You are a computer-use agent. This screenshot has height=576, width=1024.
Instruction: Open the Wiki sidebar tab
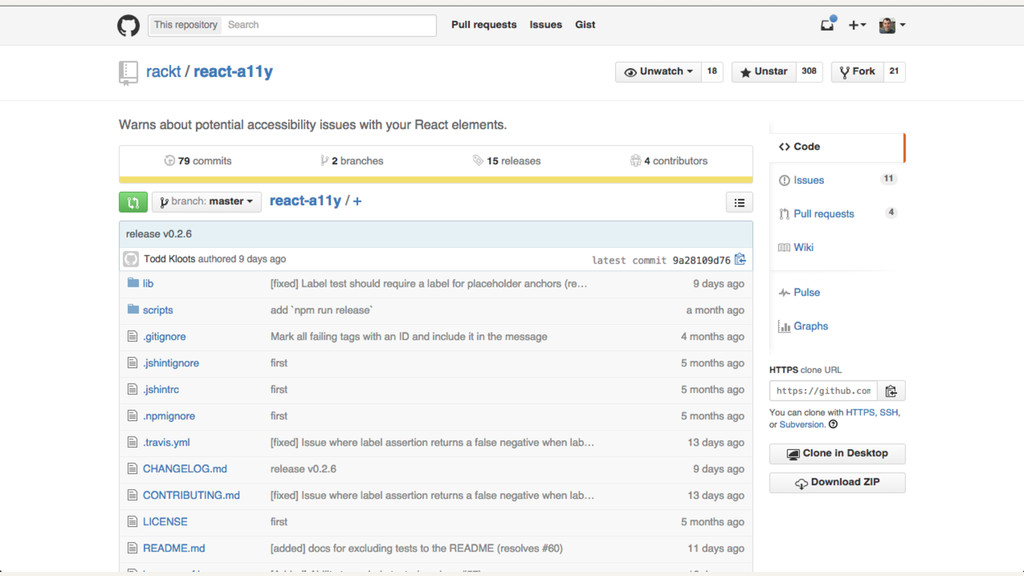pos(837,247)
